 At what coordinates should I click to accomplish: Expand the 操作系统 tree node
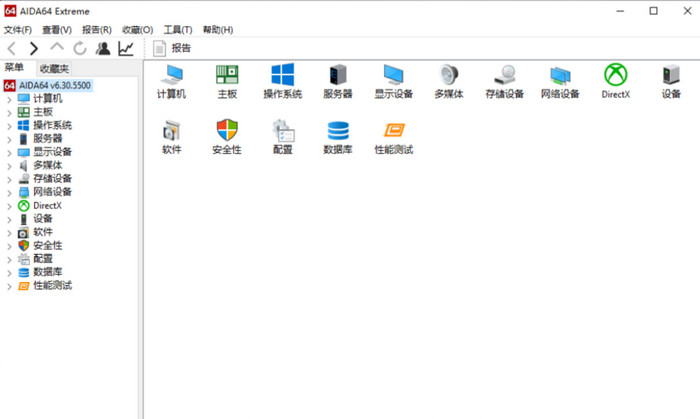pyautogui.click(x=9, y=126)
